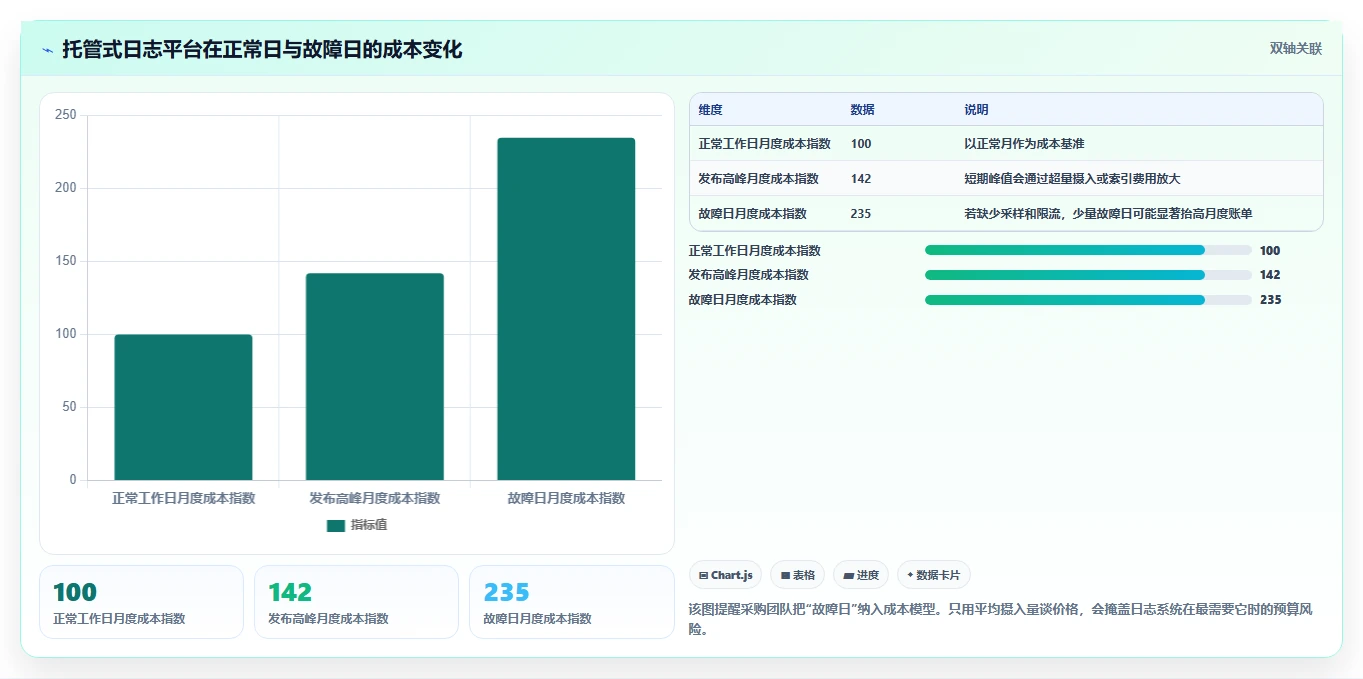Select the 表格 tag chip
The height and width of the screenshot is (679, 1363).
pyautogui.click(x=797, y=575)
